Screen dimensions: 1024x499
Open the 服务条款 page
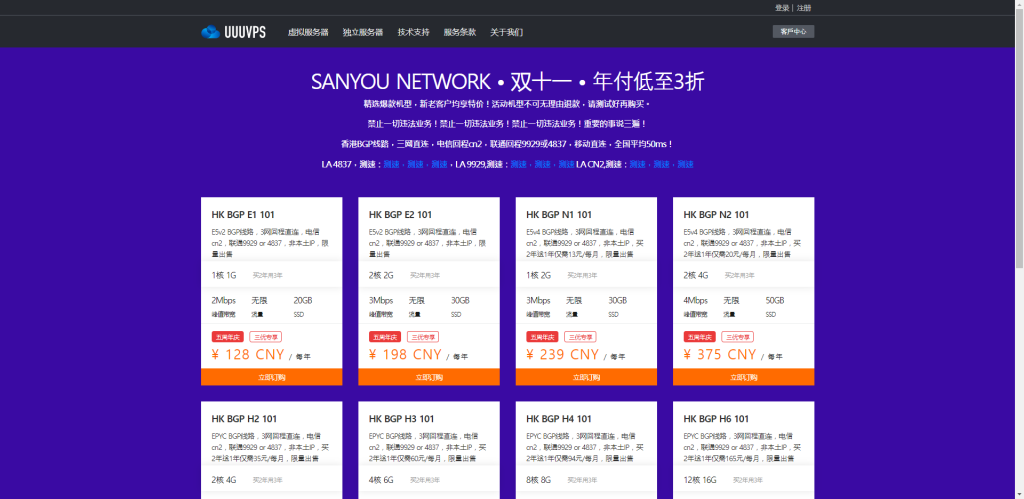pyautogui.click(x=460, y=32)
